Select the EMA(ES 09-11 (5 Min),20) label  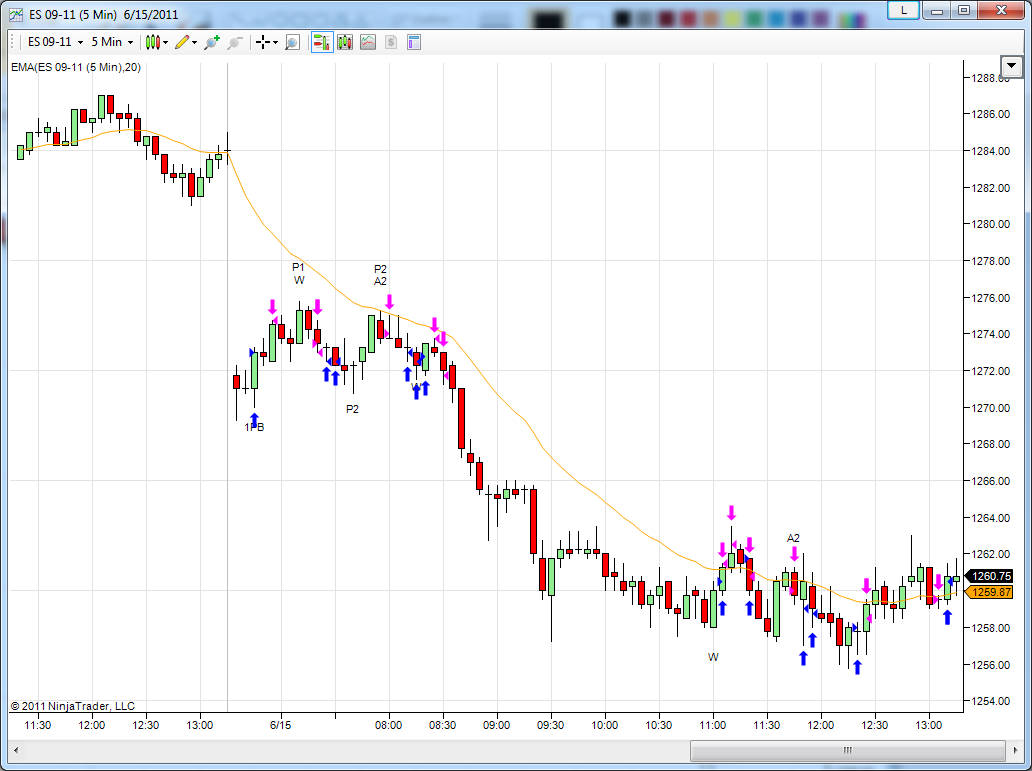76,67
